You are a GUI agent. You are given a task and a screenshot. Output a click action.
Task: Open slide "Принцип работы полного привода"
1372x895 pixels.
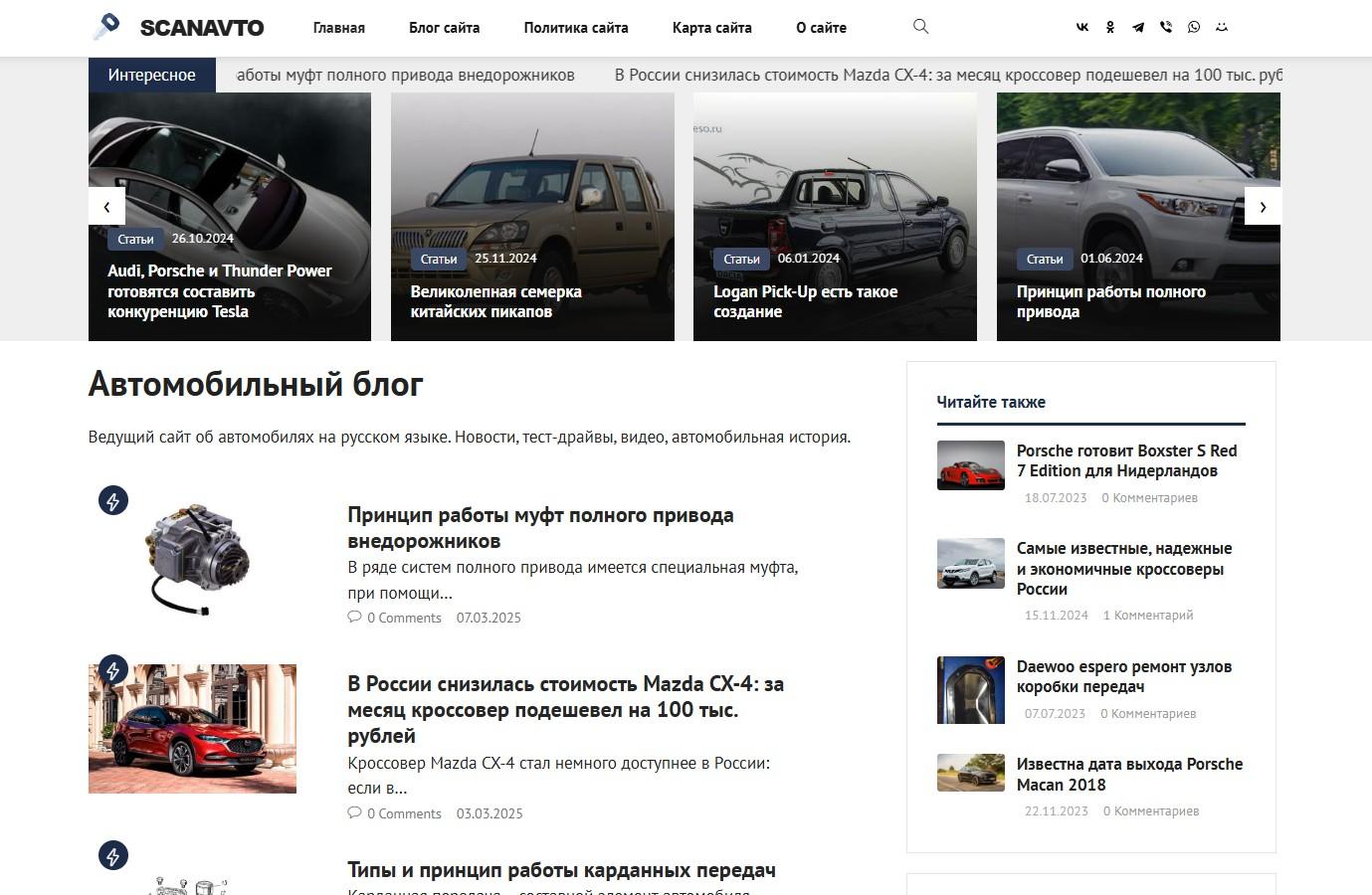(1111, 301)
